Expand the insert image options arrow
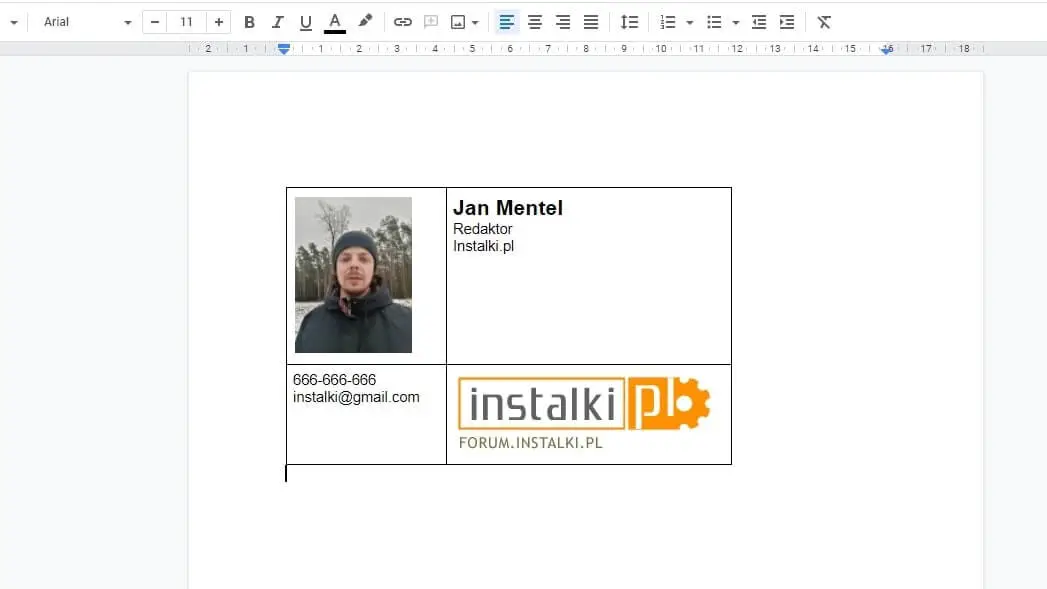The image size is (1047, 589). [475, 22]
